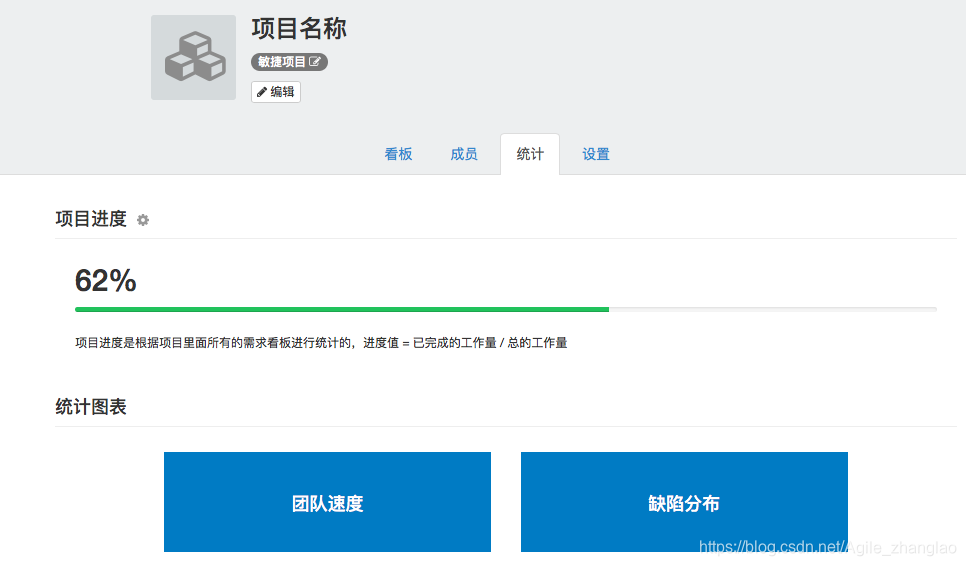966x566 pixels.
Task: Click the 项目名称 title text
Action: [x=299, y=28]
